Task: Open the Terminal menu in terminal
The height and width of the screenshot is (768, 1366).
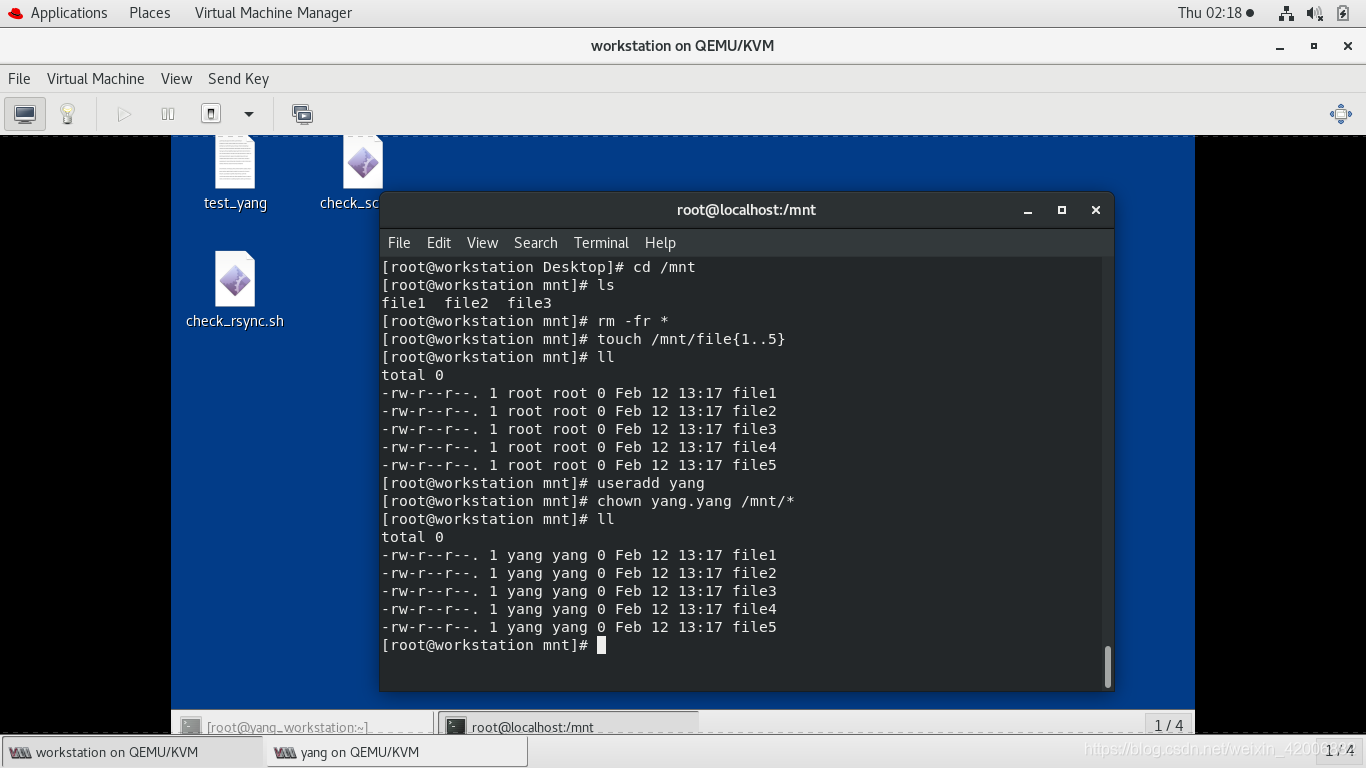Action: click(601, 243)
